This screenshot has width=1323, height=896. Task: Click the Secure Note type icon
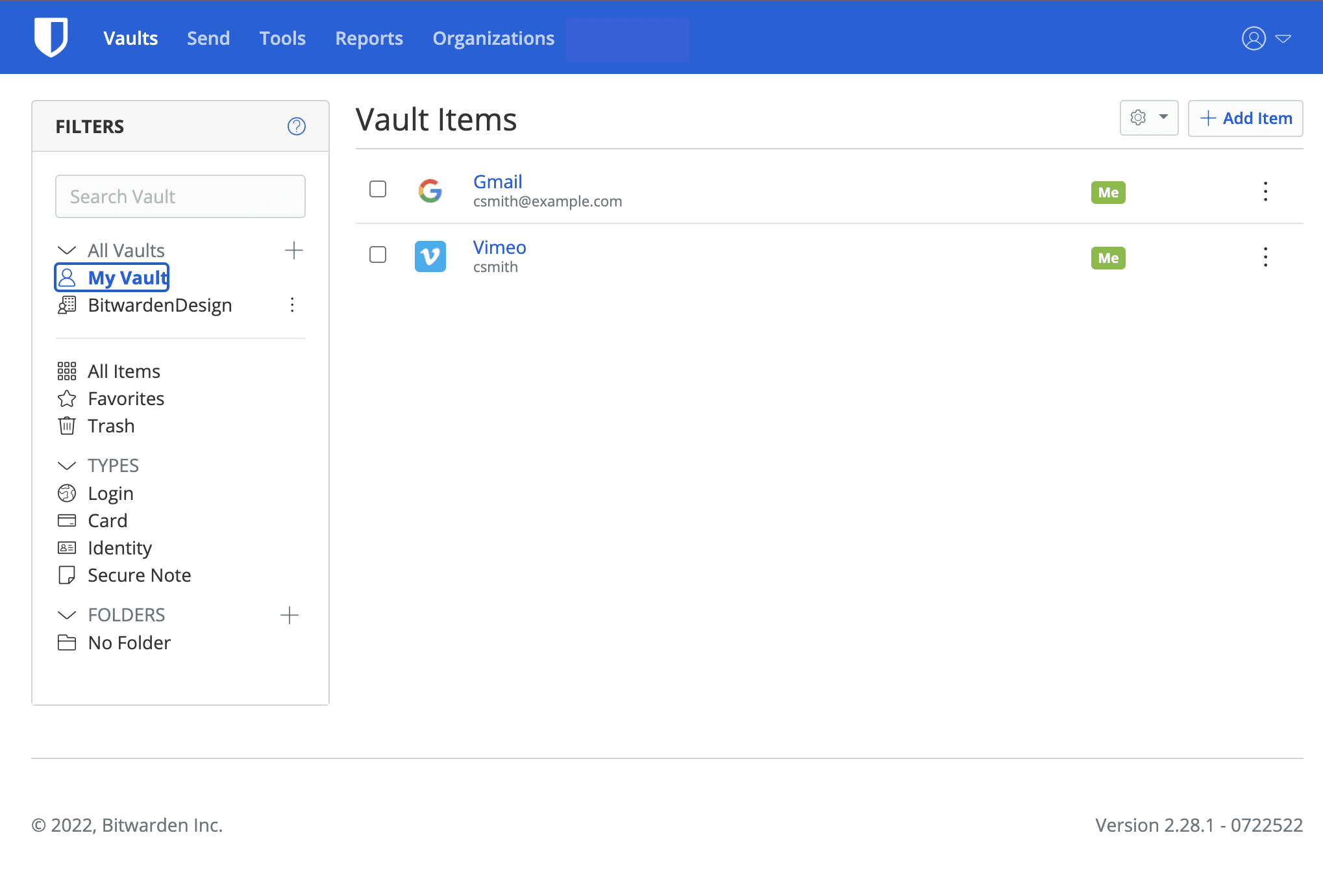67,575
